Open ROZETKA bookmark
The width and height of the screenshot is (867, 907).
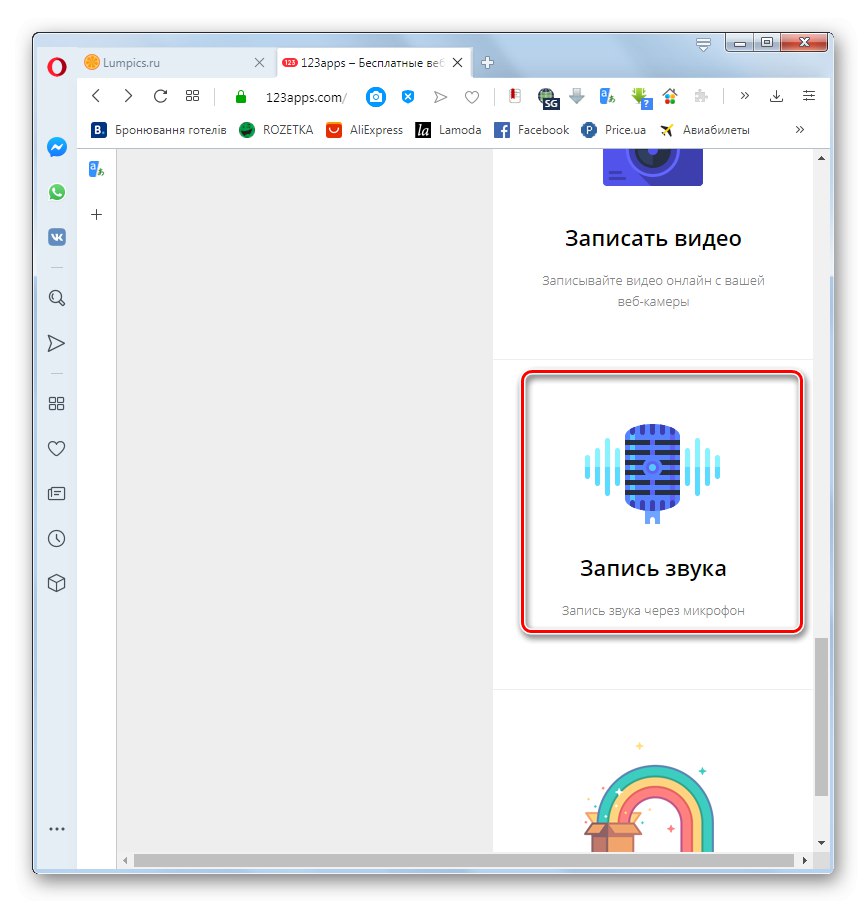click(276, 130)
